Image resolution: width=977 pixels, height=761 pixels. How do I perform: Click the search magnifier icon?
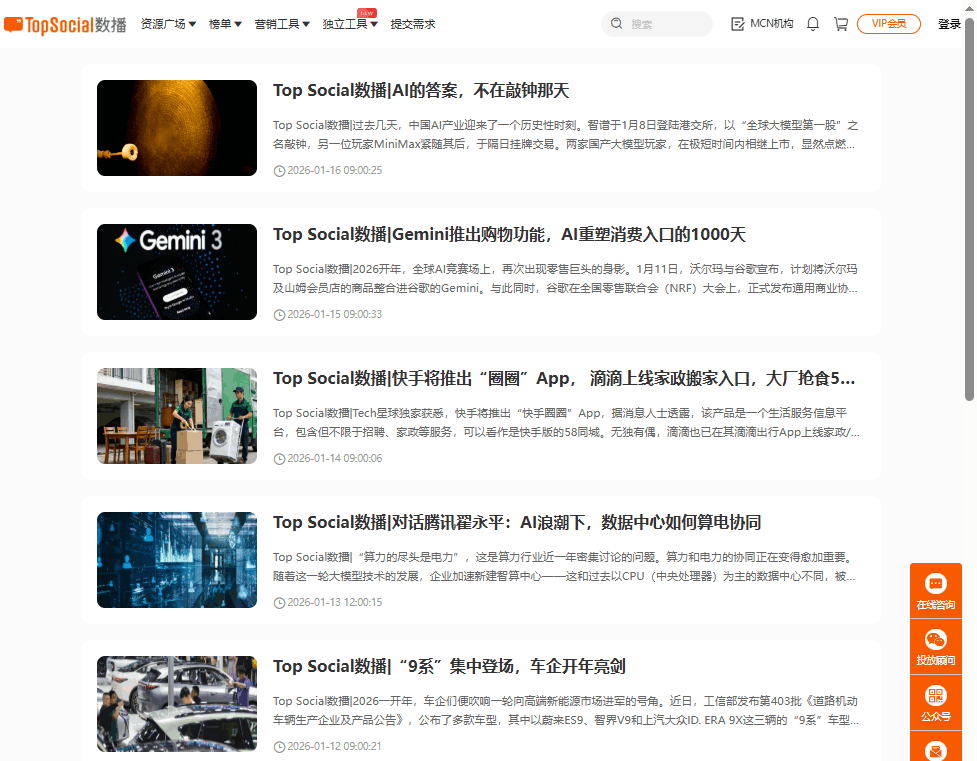coord(616,24)
